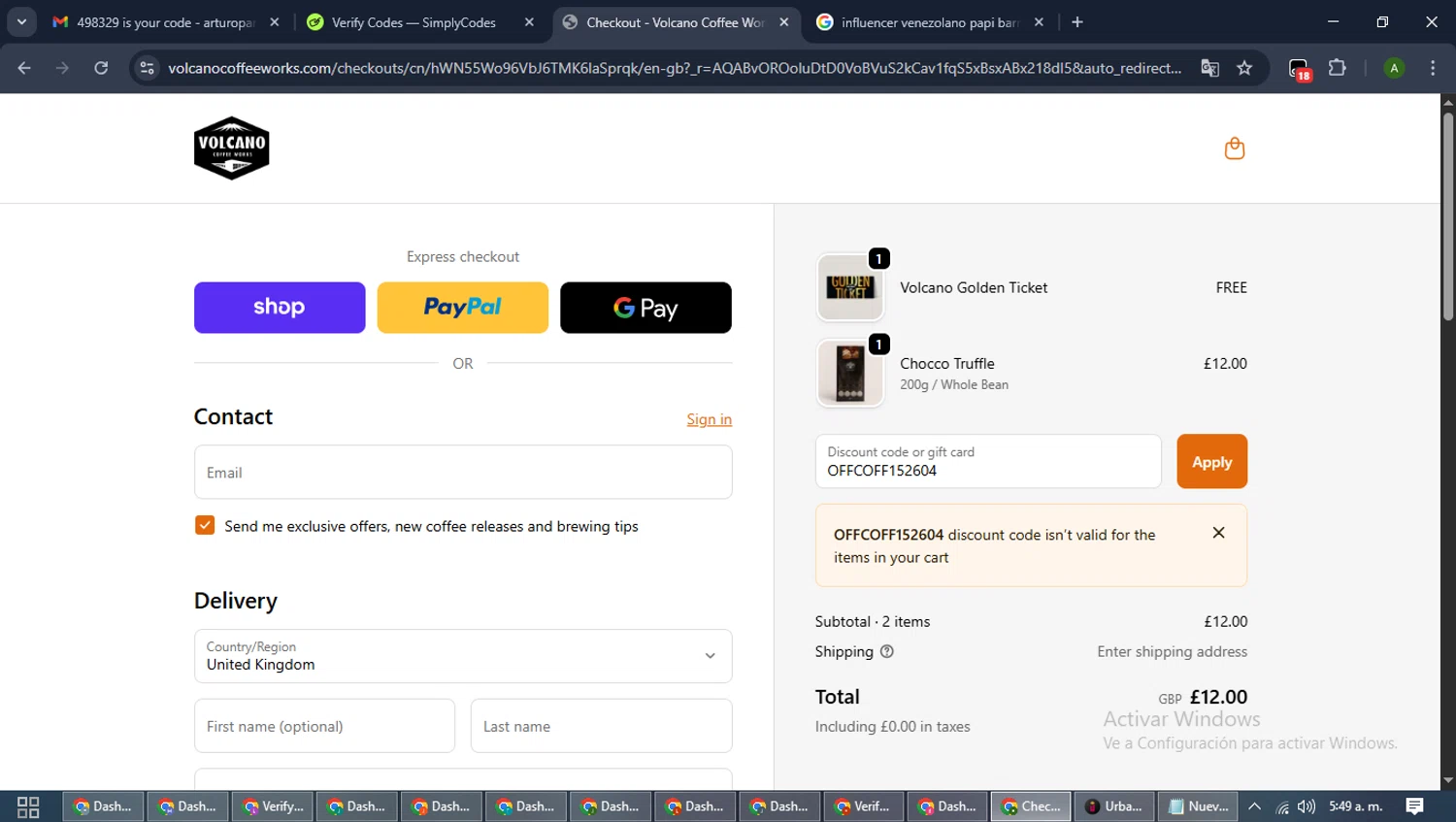The height and width of the screenshot is (822, 1456).
Task: Click the Volcano Coffee Works logo
Action: tap(231, 148)
